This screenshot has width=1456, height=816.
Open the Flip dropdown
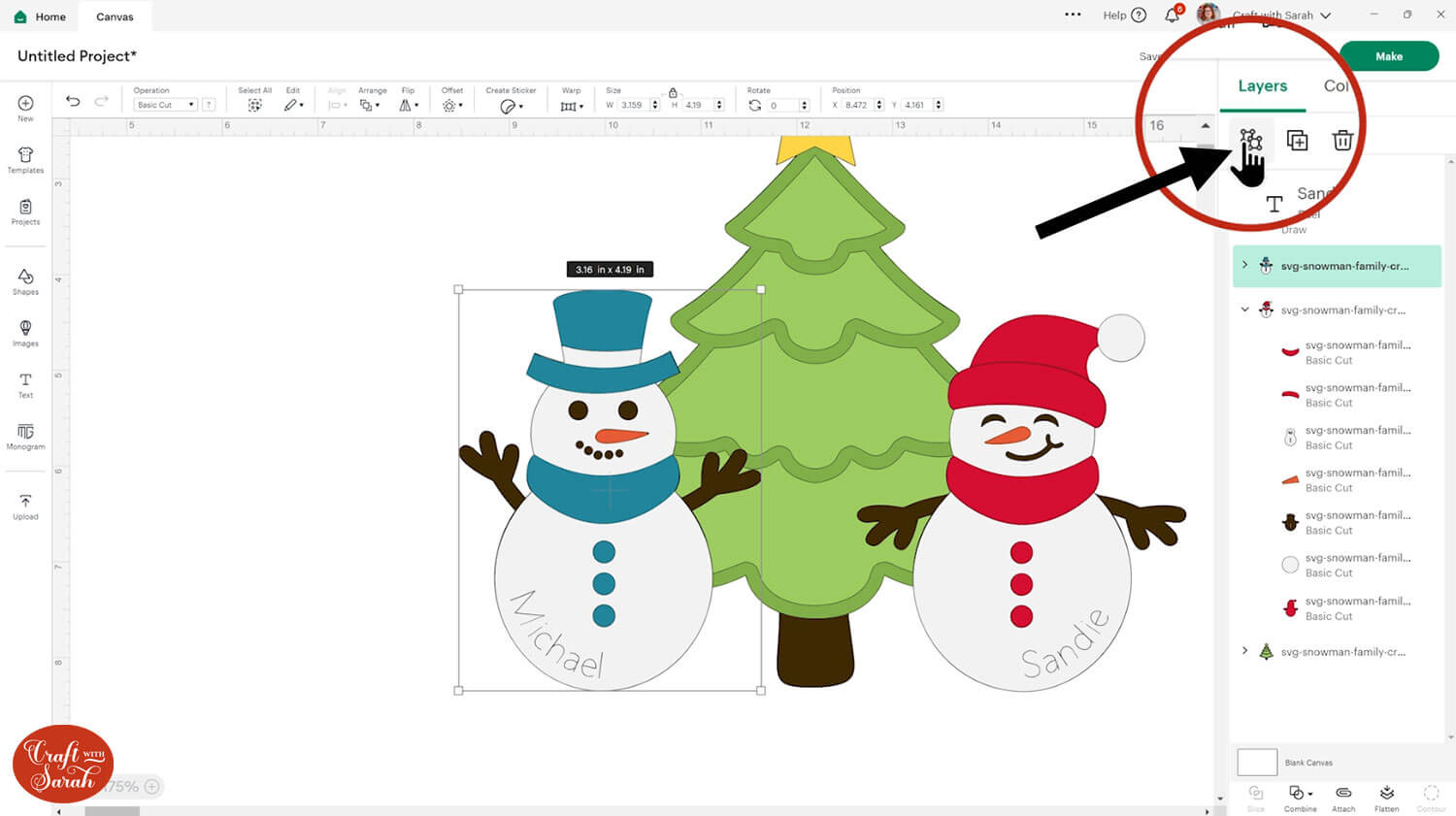(x=409, y=105)
